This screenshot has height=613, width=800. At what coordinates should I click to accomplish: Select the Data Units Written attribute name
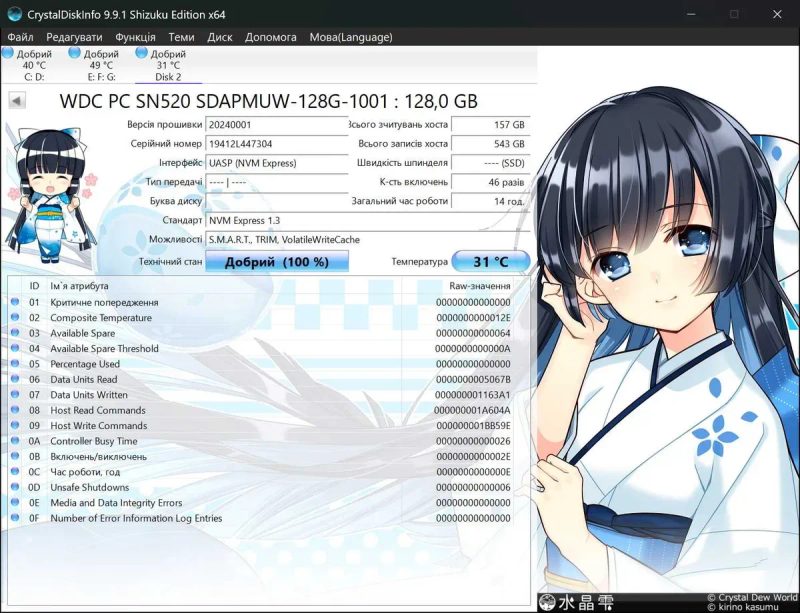[x=89, y=395]
